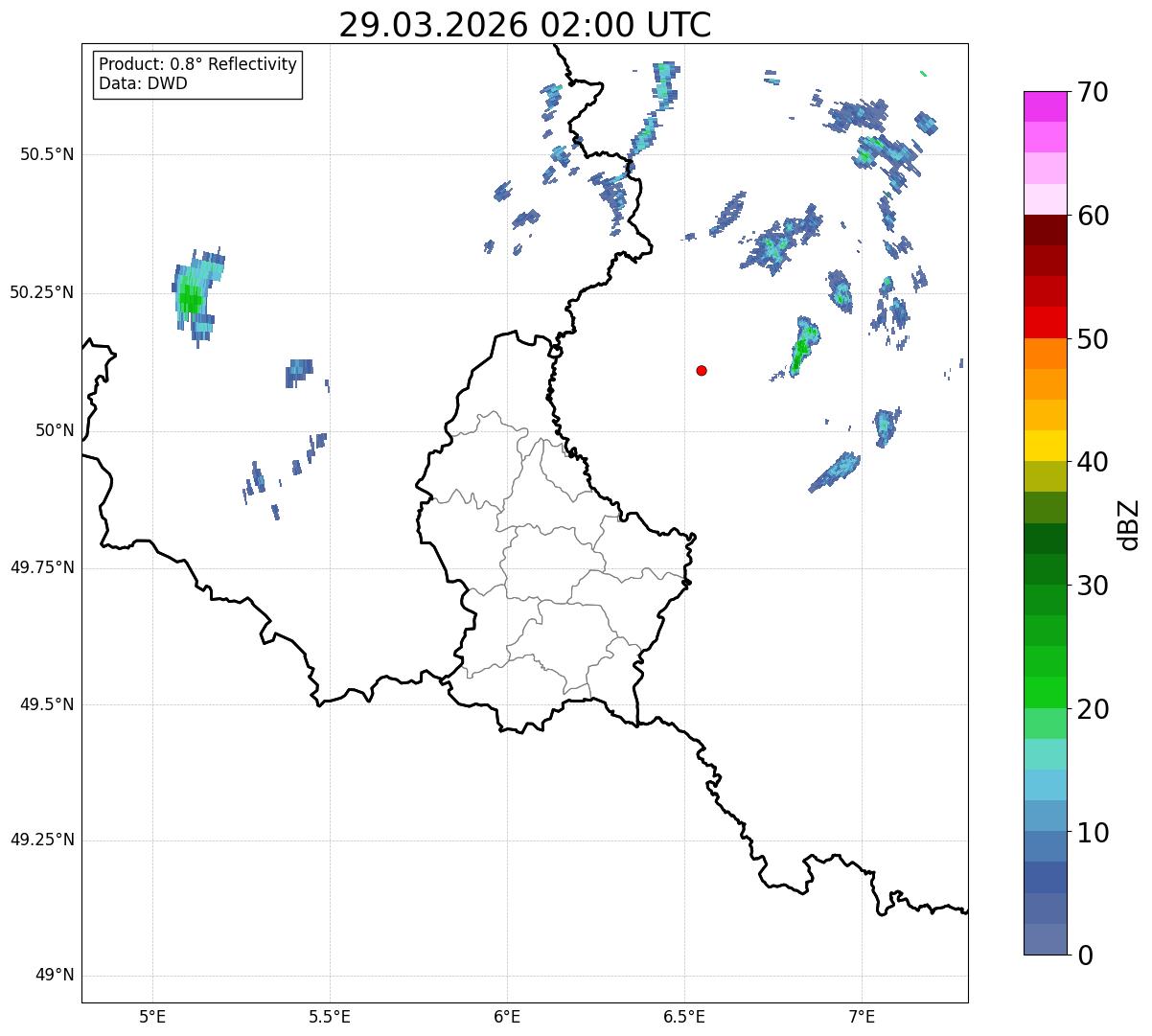
Task: Click the 49.25°N latitude label
Action: (x=42, y=840)
